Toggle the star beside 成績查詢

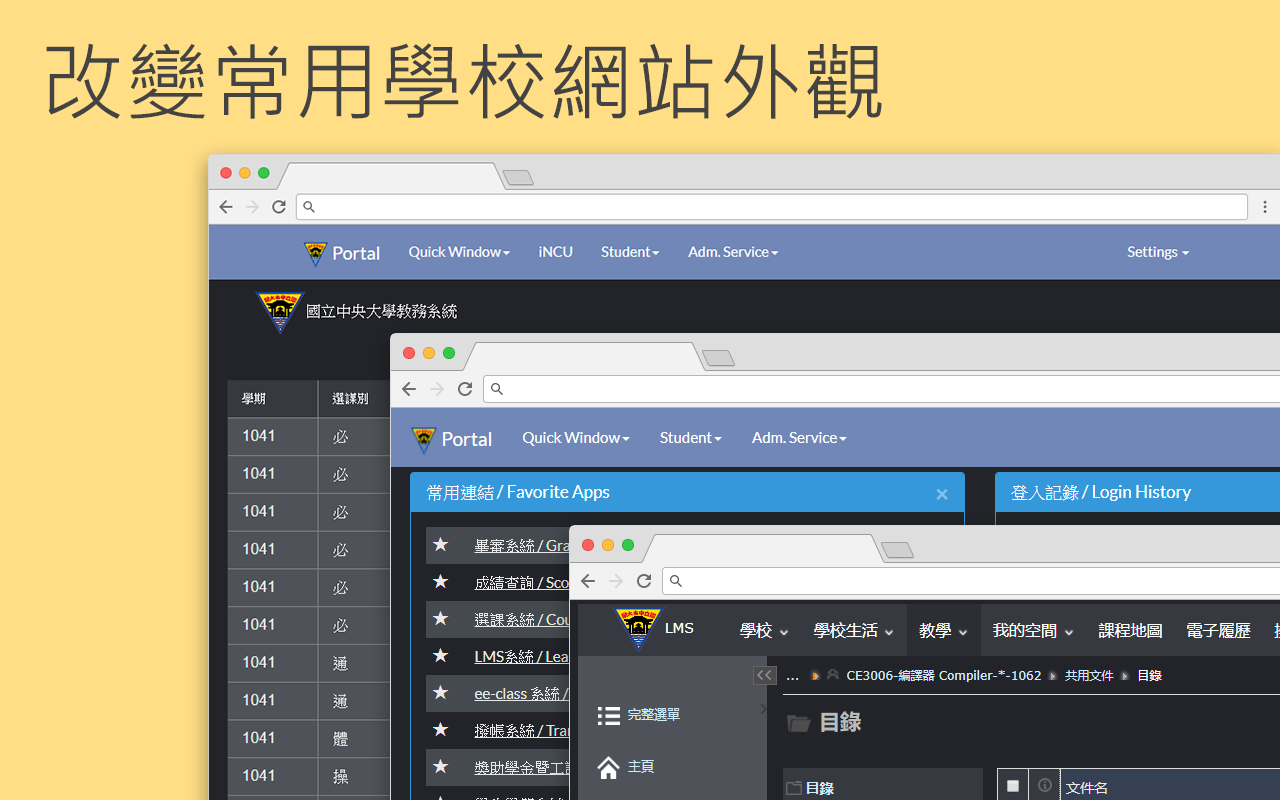(x=440, y=582)
